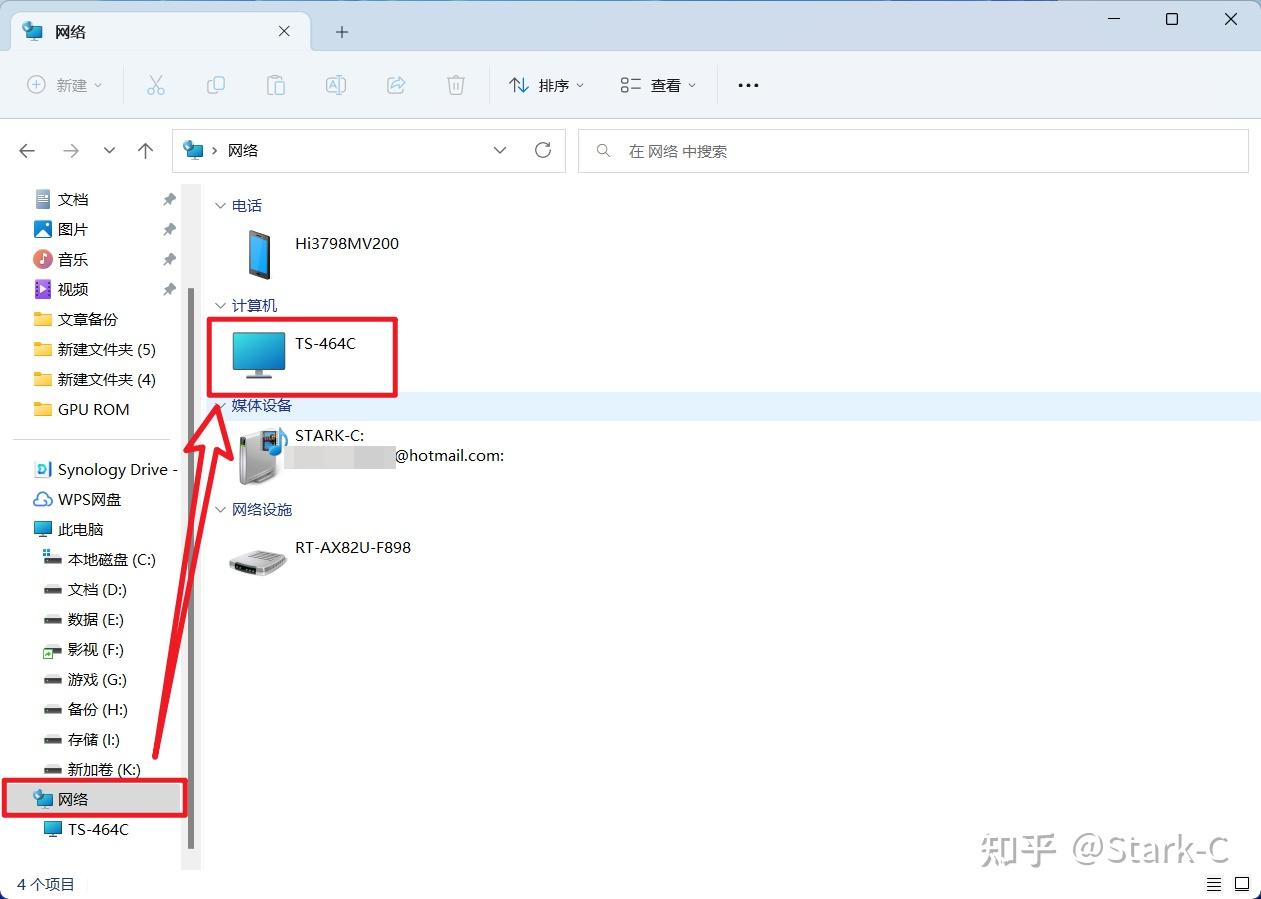Select the Paste toolbar icon
Screen dimensions: 1261x899
275,85
